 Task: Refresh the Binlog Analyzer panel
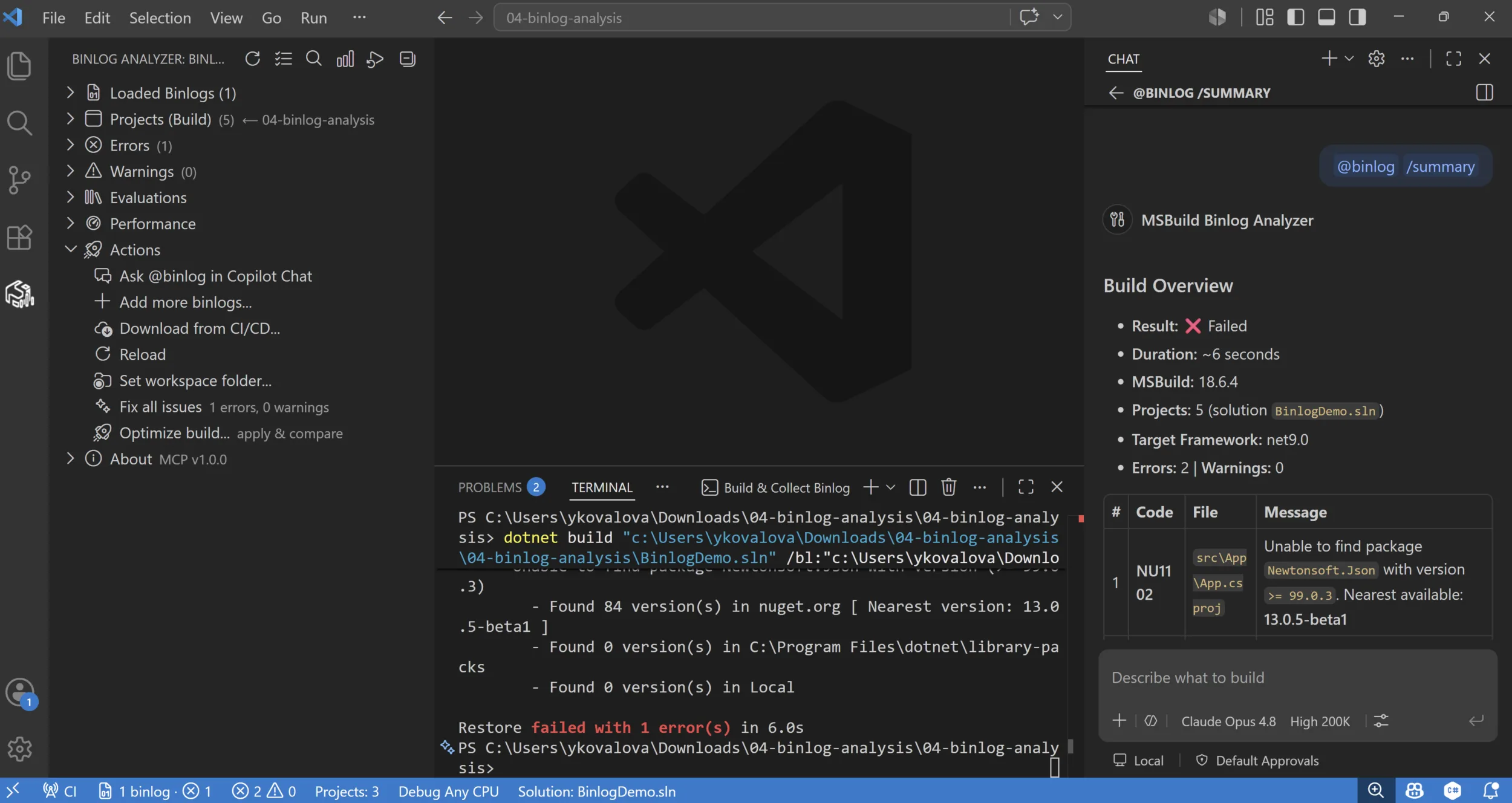click(253, 59)
